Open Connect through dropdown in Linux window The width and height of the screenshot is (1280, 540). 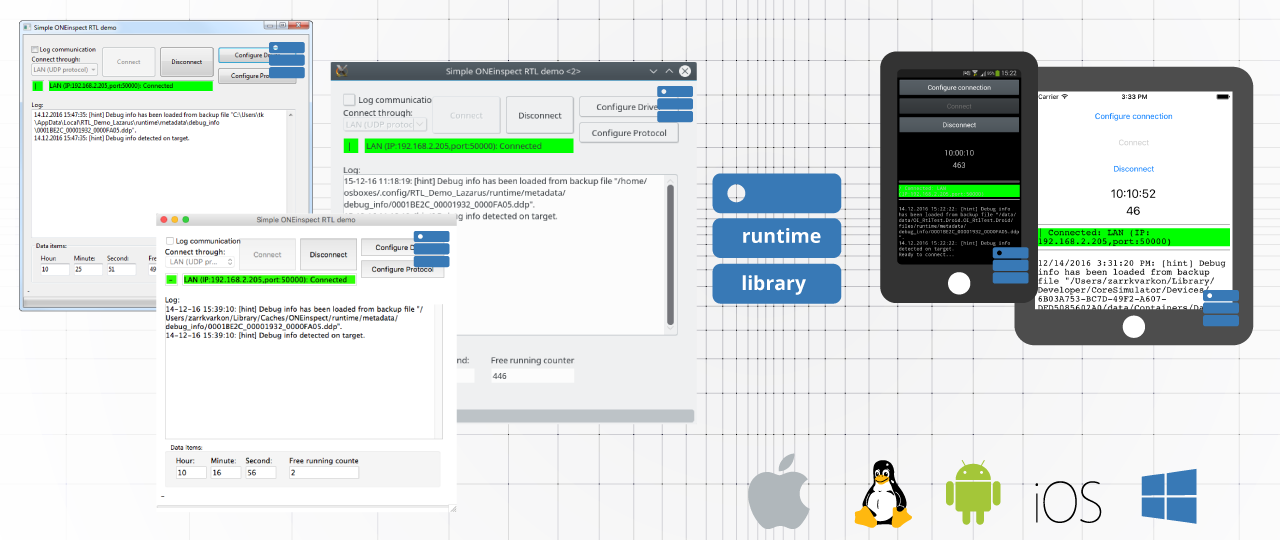385,125
